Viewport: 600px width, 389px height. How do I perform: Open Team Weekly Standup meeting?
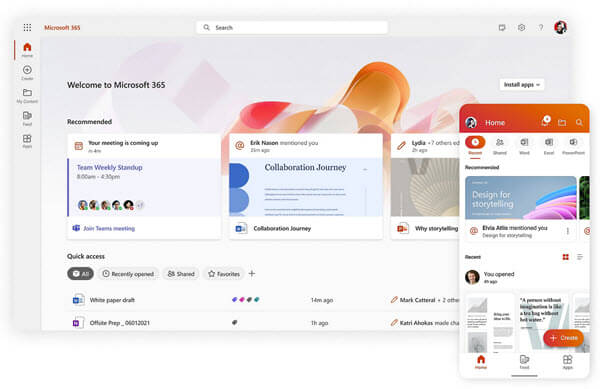[x=144, y=187]
